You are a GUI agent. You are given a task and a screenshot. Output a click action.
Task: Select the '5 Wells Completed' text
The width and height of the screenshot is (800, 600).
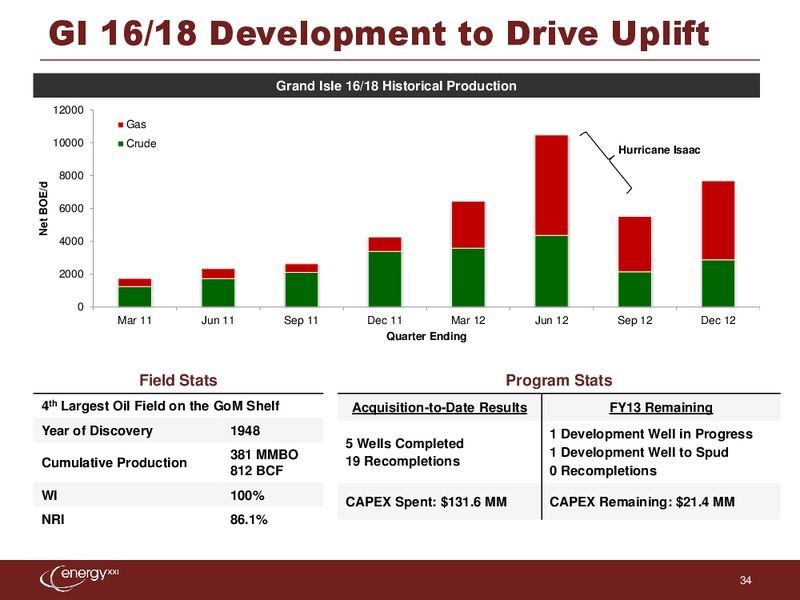tap(405, 443)
